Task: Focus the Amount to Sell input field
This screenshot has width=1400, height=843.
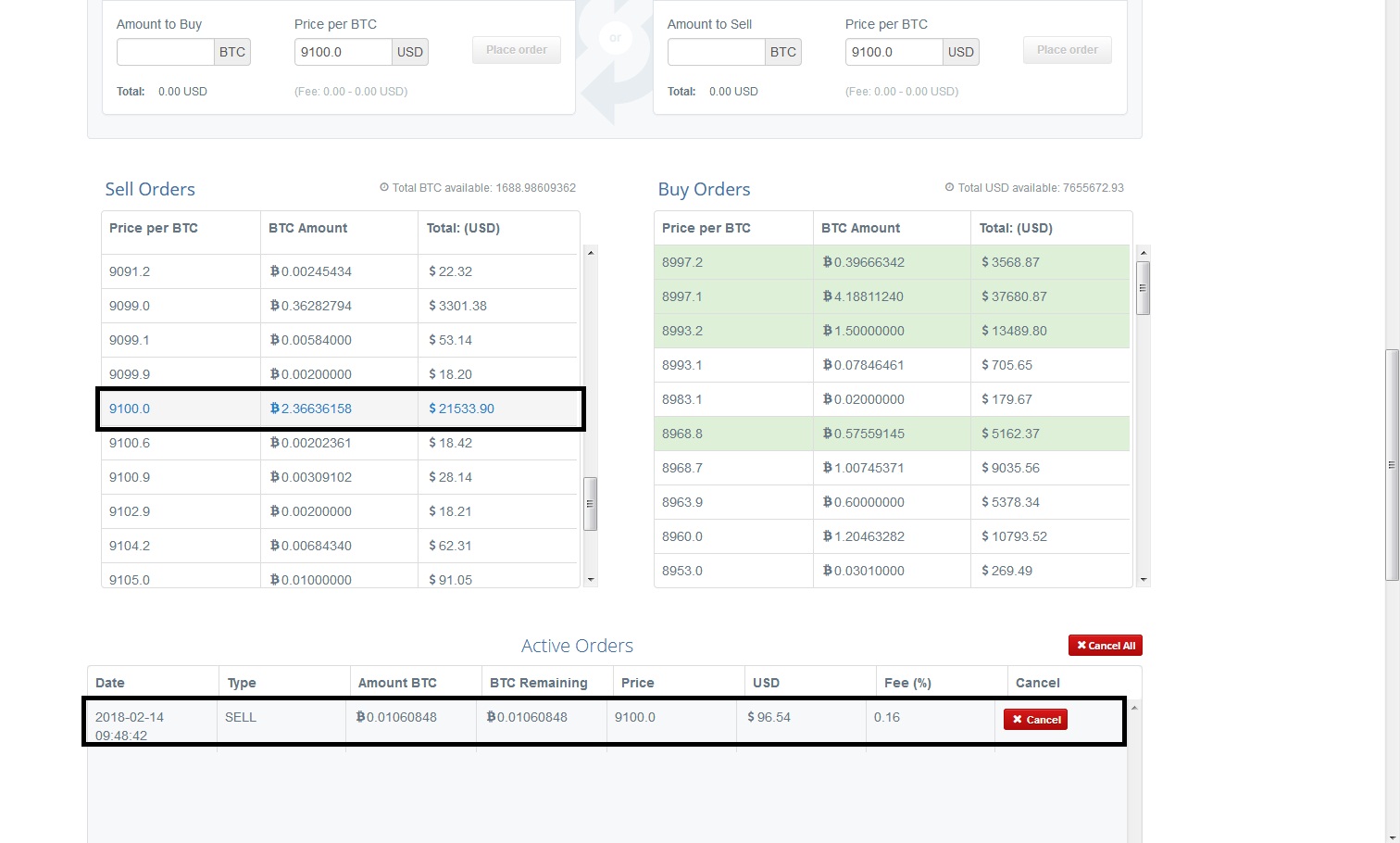Action: pos(716,52)
